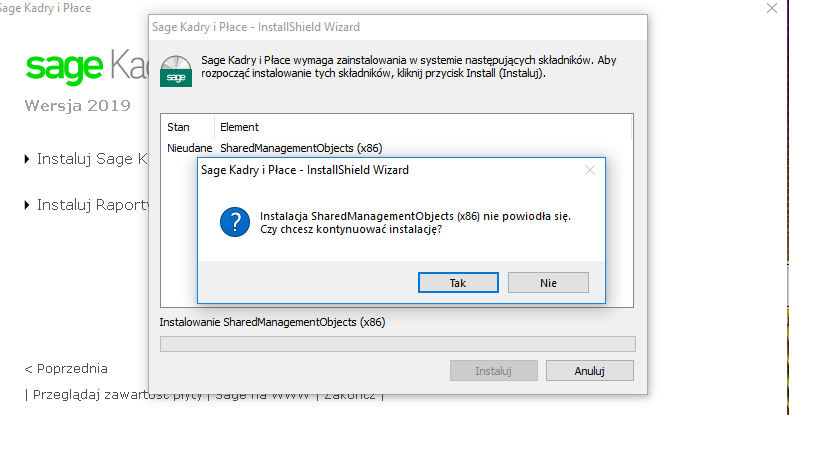The width and height of the screenshot is (819, 460).
Task: Open Instaluj Sage K link in launcher
Action: [92, 159]
